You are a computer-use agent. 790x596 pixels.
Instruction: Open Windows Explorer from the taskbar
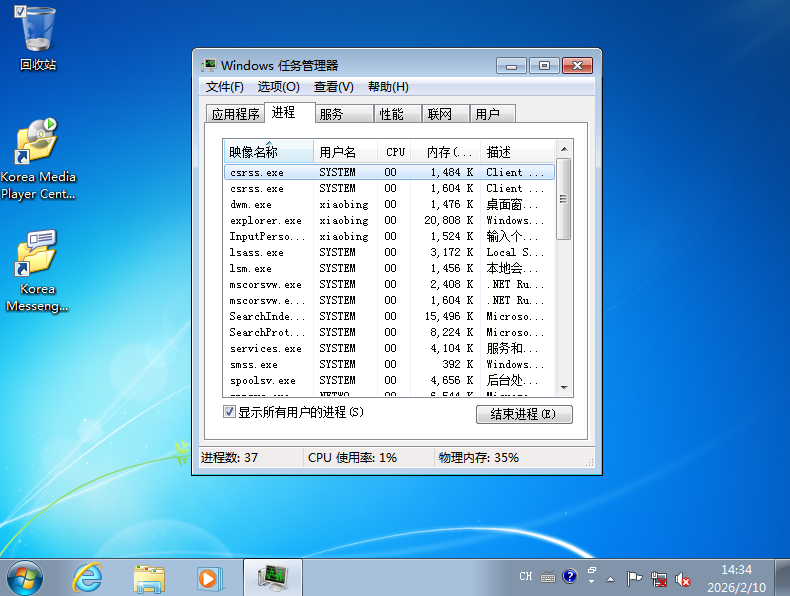149,577
